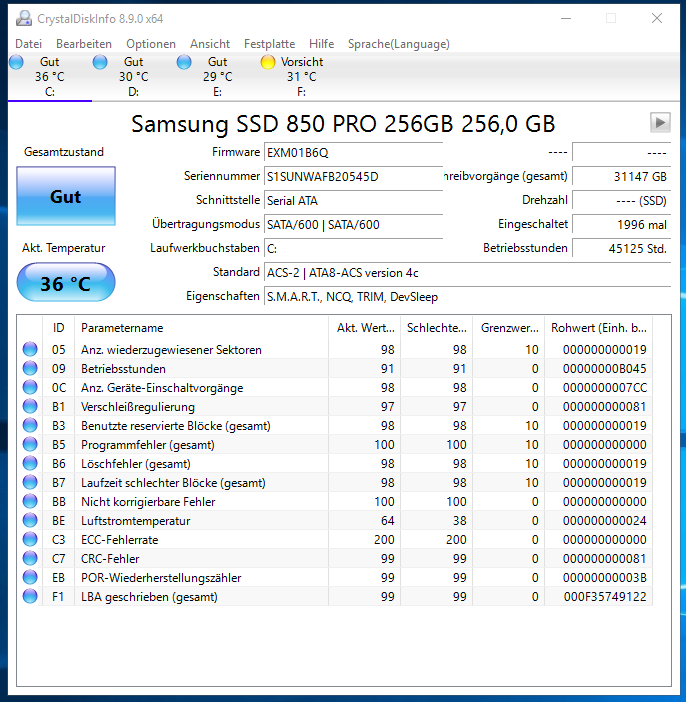This screenshot has width=686, height=702.
Task: Click raw value 000F35749122
Action: (x=605, y=596)
